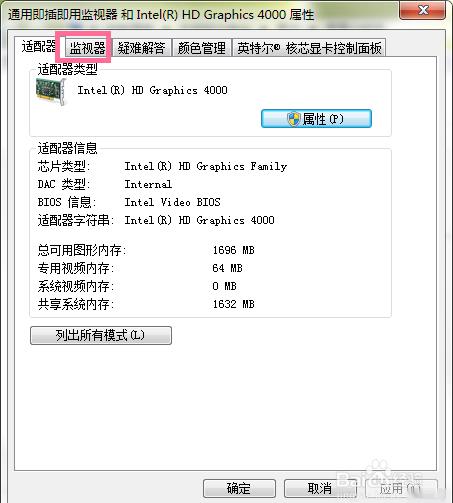Open the 疑难解答 tab
The height and width of the screenshot is (503, 453).
pos(141,48)
